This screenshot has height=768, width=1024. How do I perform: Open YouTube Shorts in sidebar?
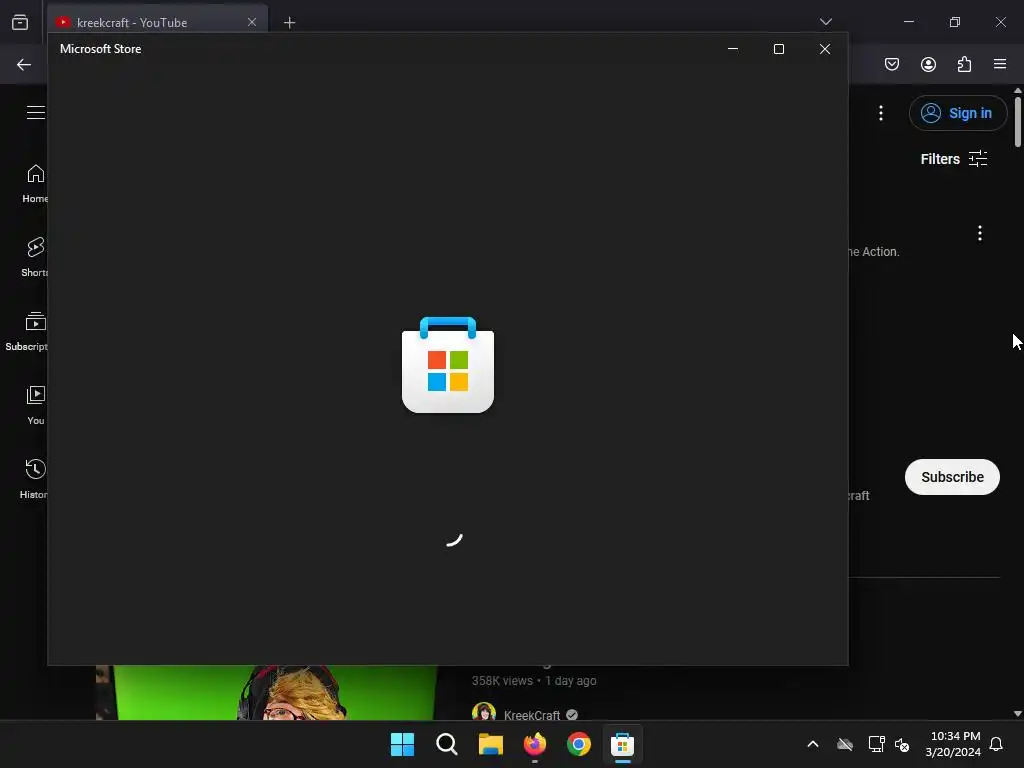point(35,257)
